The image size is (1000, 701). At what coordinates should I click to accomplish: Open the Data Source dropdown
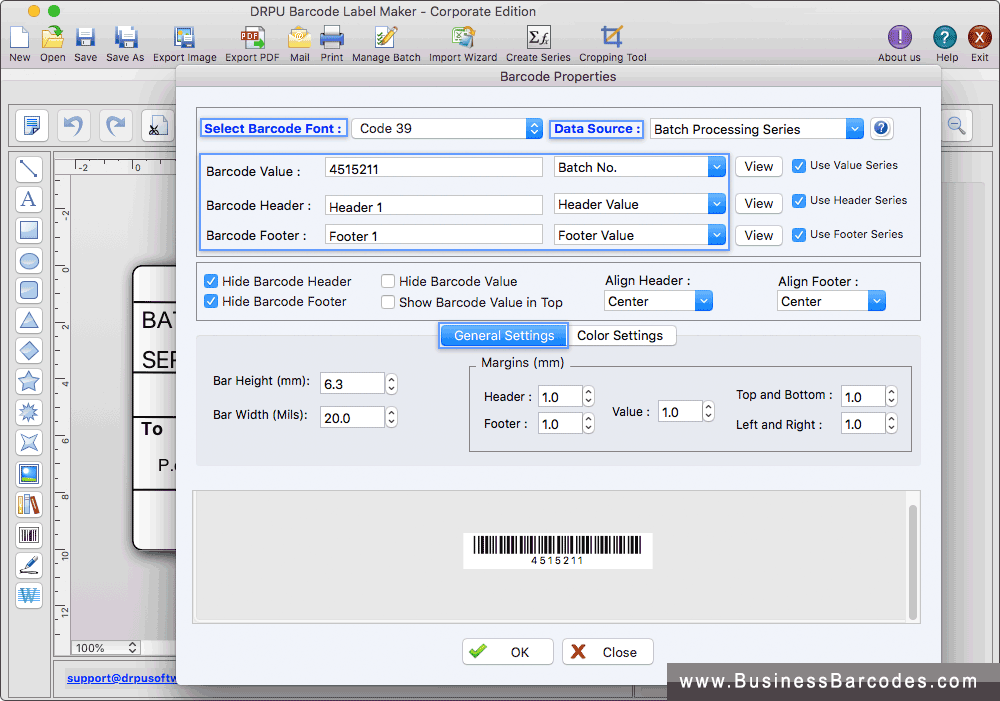[757, 129]
